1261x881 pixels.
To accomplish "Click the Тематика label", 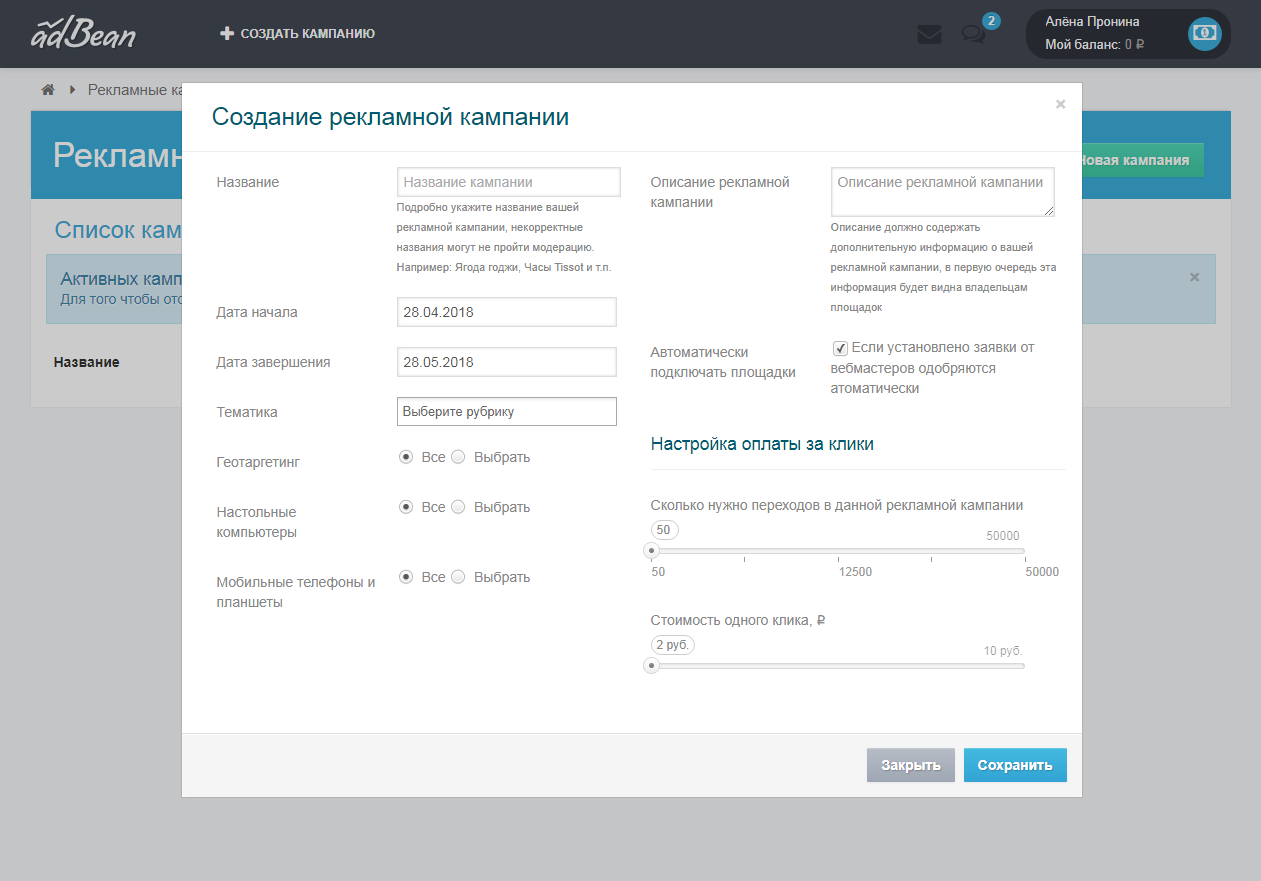I will coord(247,412).
